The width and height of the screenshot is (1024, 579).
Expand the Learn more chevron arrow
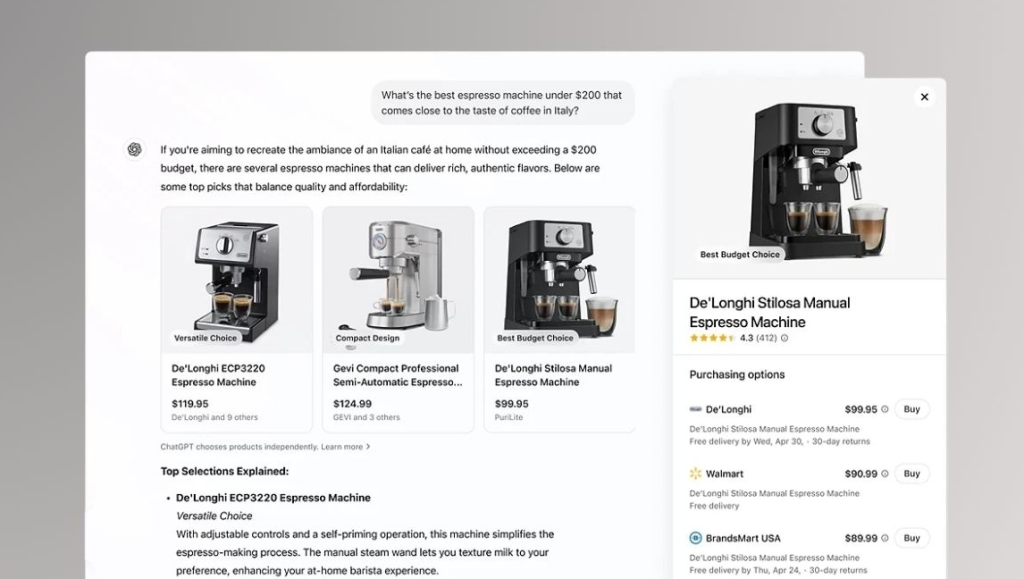368,447
